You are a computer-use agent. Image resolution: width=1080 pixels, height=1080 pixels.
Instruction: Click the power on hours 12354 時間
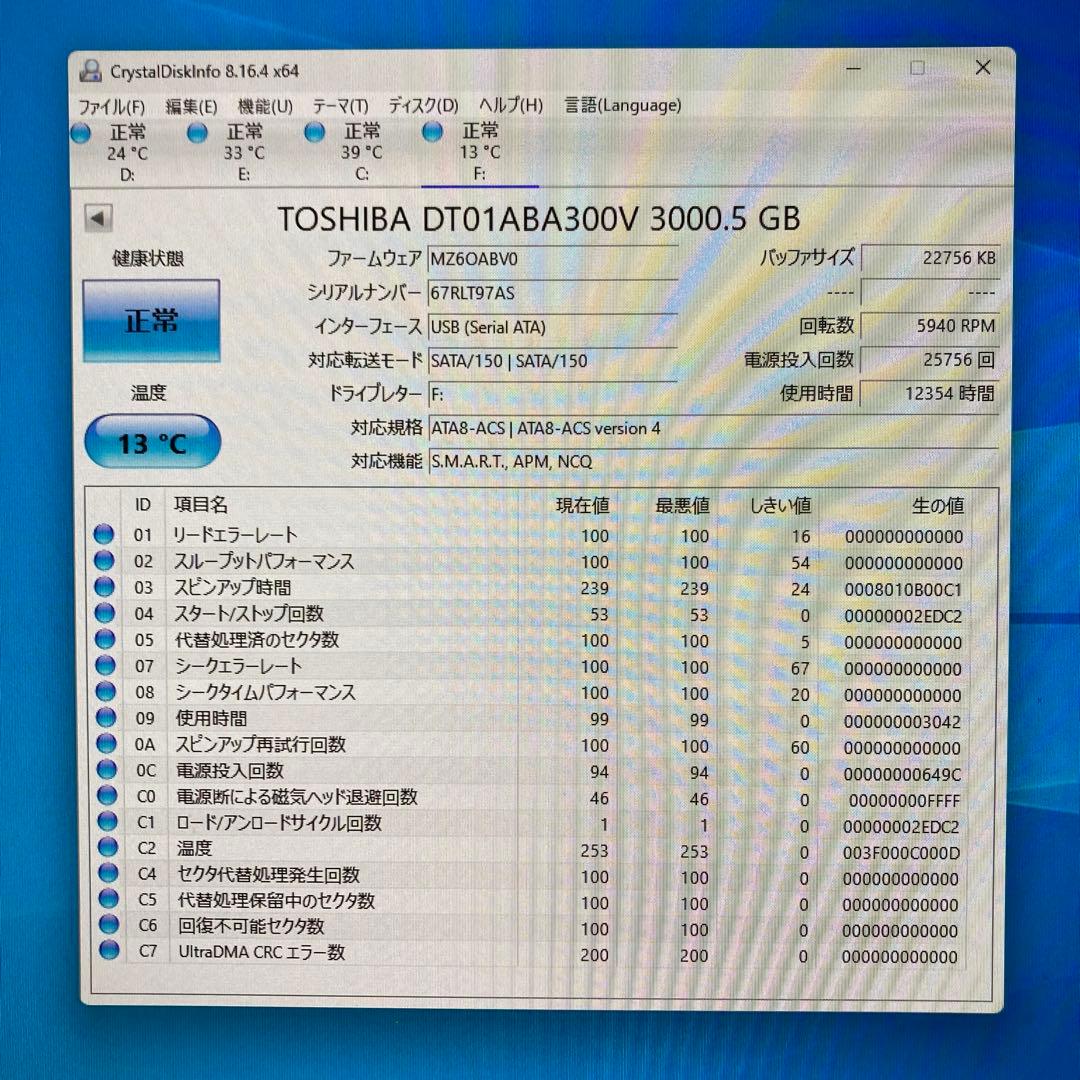(931, 393)
